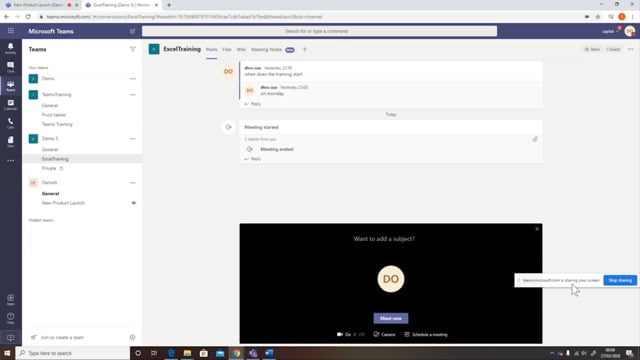Open the Teams Training channel
Image resolution: width=640 pixels, height=360 pixels.
pos(57,124)
